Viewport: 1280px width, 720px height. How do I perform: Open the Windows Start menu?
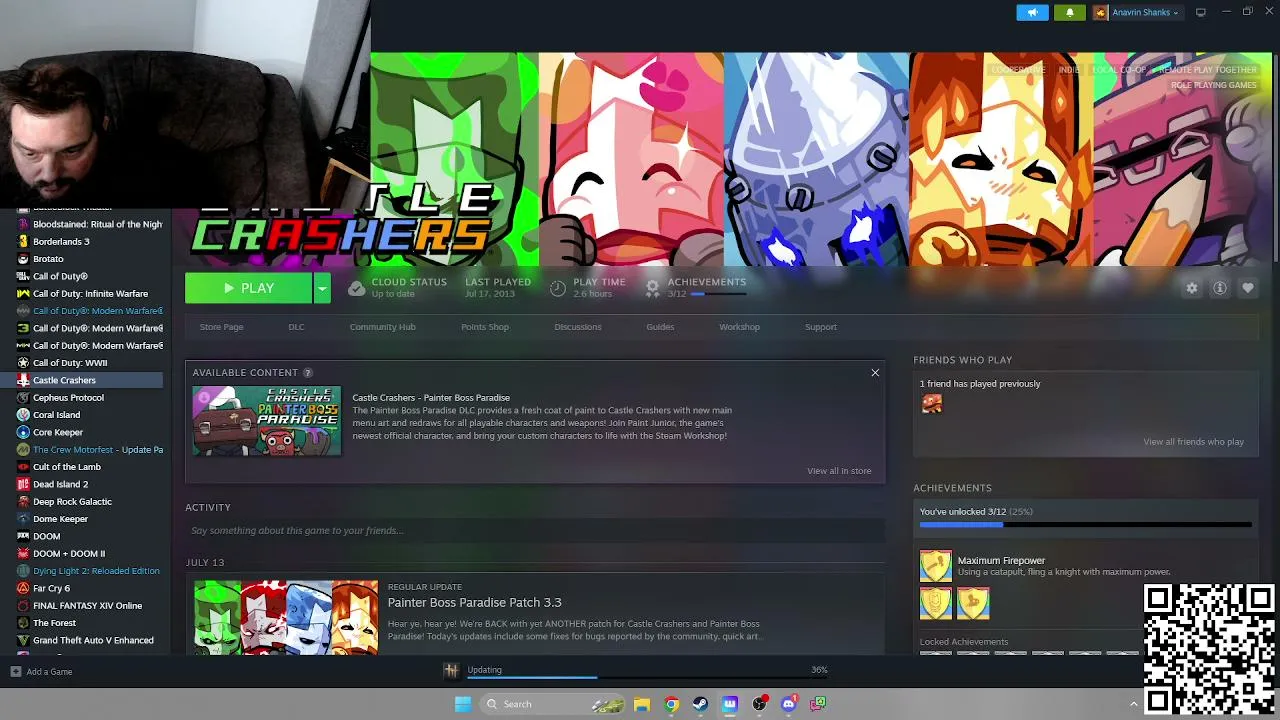pyautogui.click(x=462, y=704)
